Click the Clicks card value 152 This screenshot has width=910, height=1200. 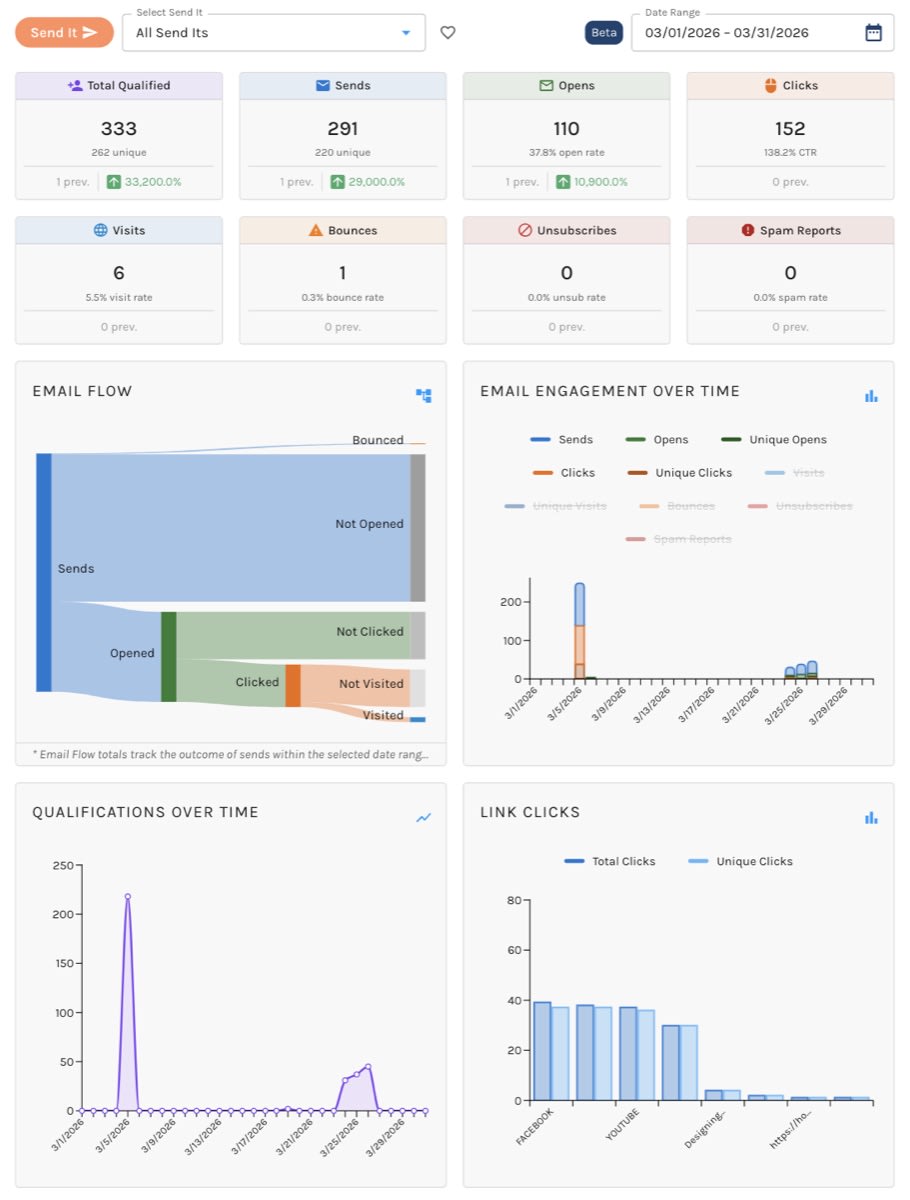[790, 129]
